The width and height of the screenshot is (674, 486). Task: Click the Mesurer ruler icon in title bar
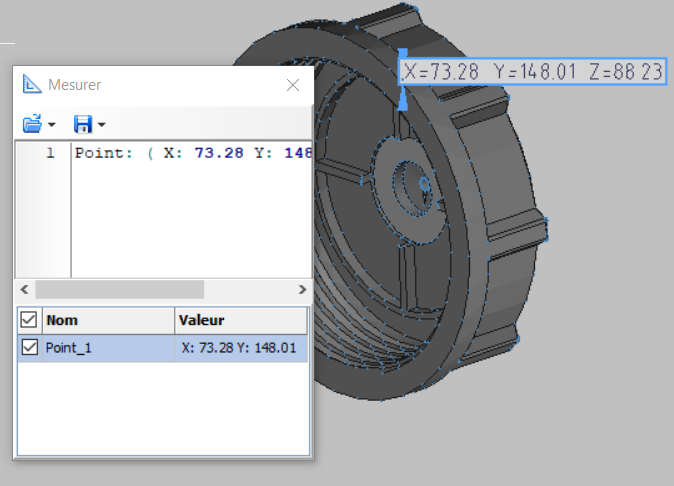click(x=32, y=85)
